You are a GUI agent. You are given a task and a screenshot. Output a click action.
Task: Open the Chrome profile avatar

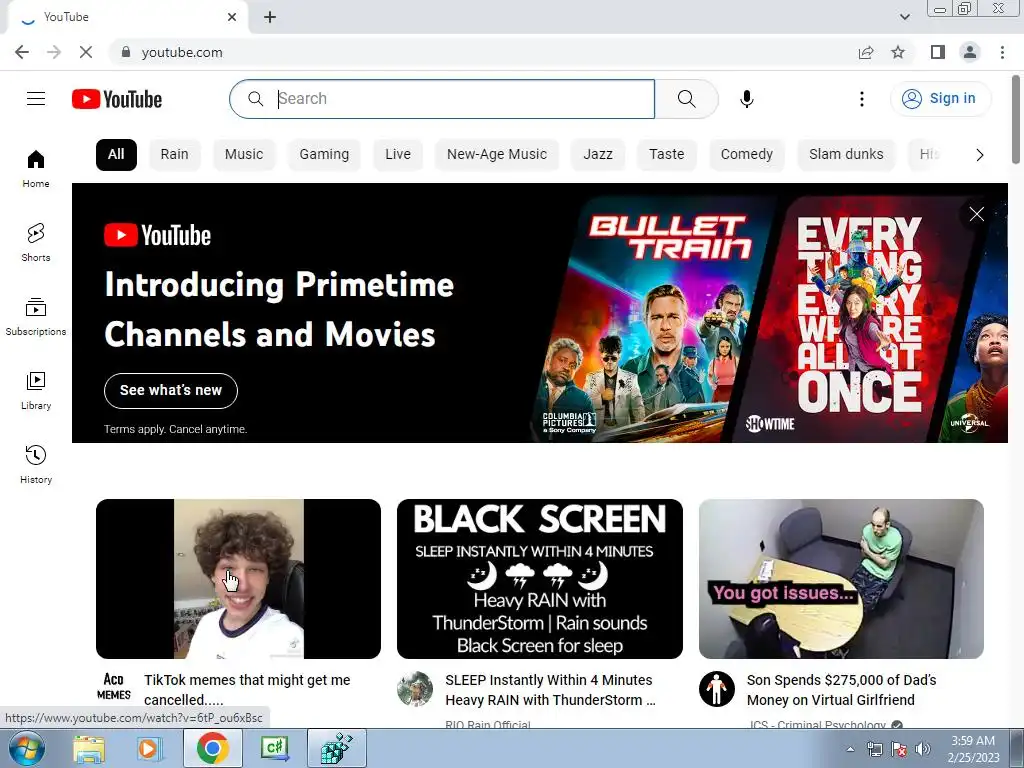[970, 52]
